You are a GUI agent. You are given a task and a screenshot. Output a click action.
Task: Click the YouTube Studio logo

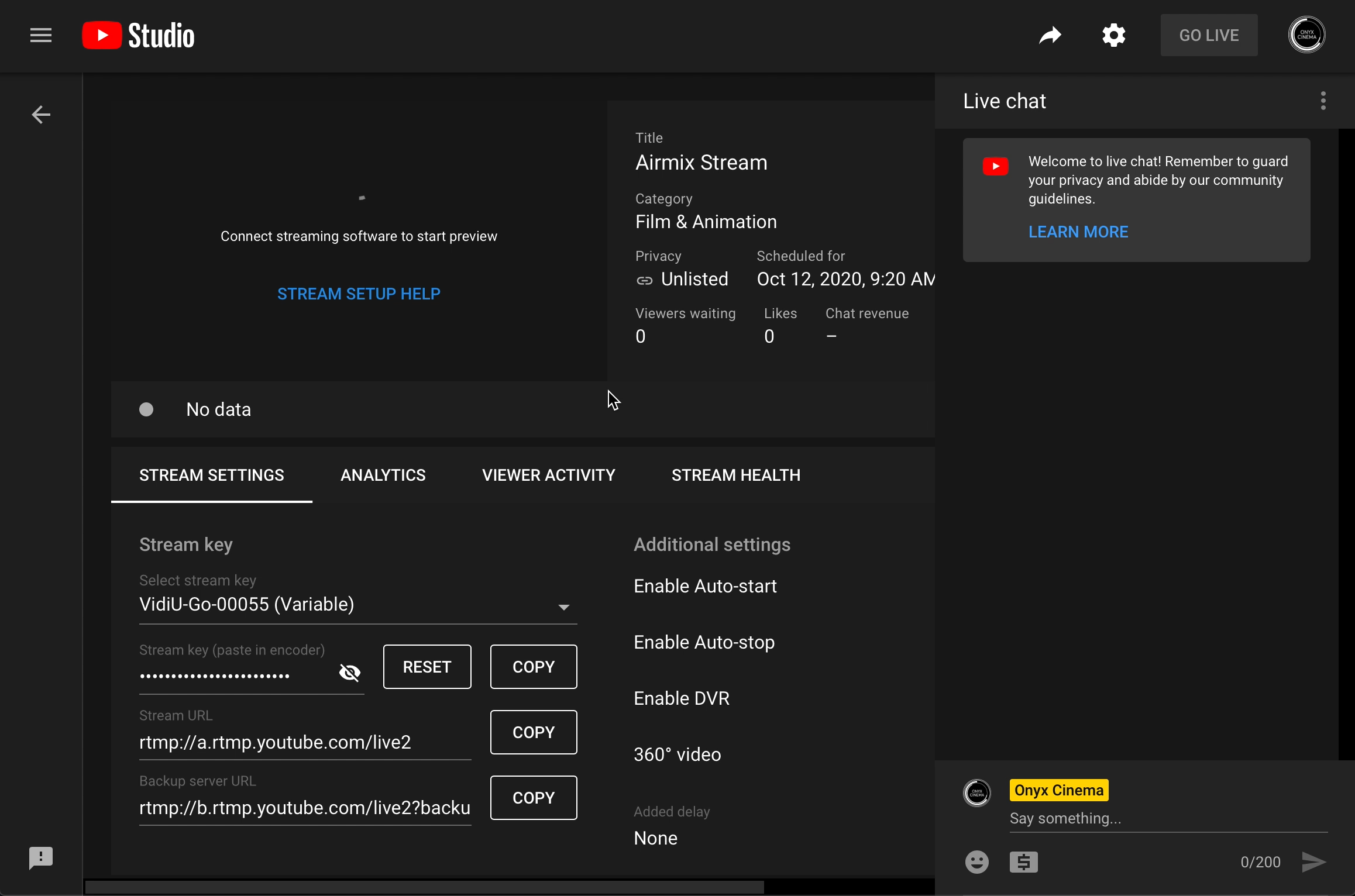coord(138,35)
